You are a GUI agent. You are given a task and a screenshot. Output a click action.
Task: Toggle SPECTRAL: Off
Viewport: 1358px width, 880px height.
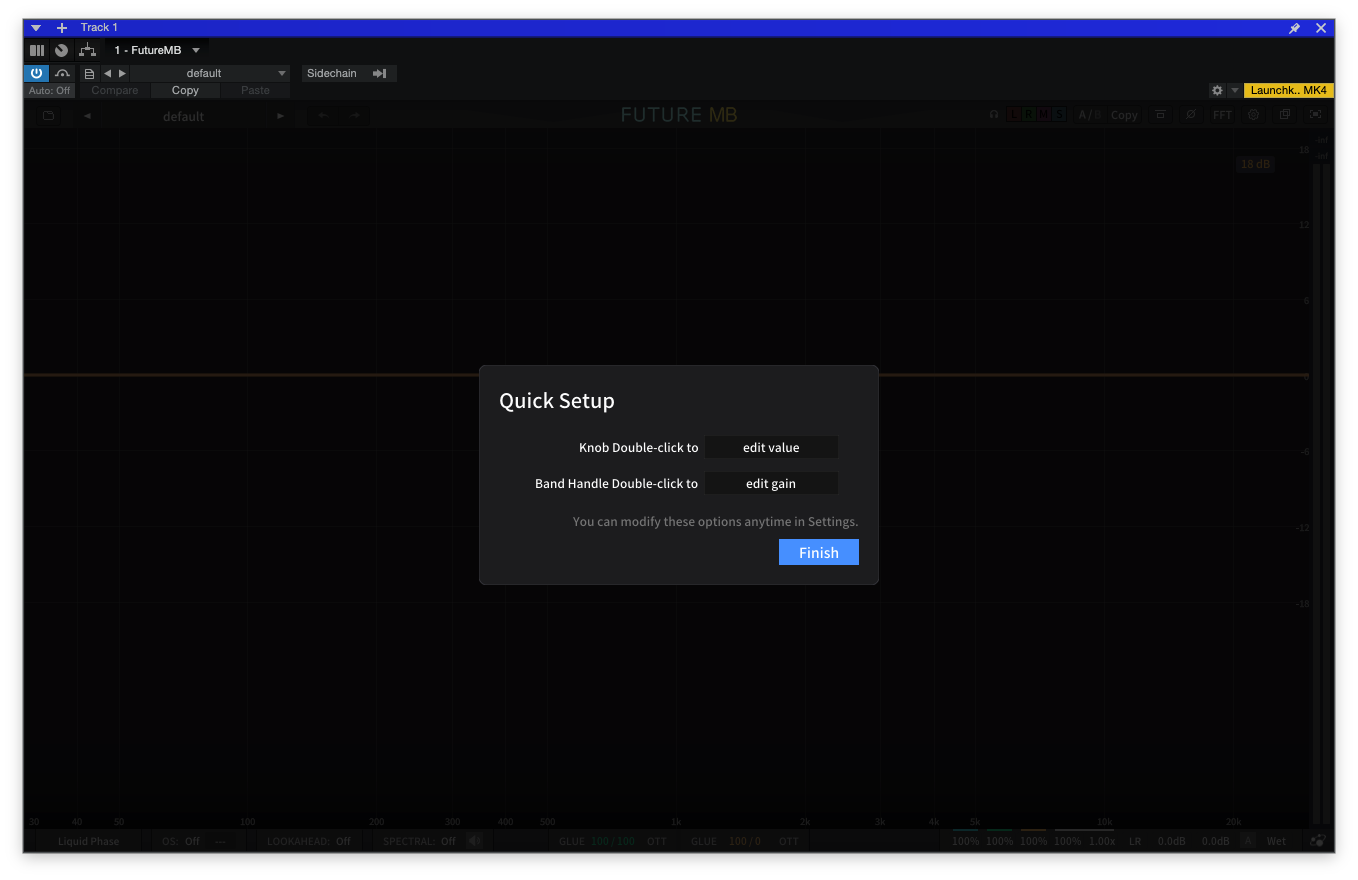tap(420, 841)
